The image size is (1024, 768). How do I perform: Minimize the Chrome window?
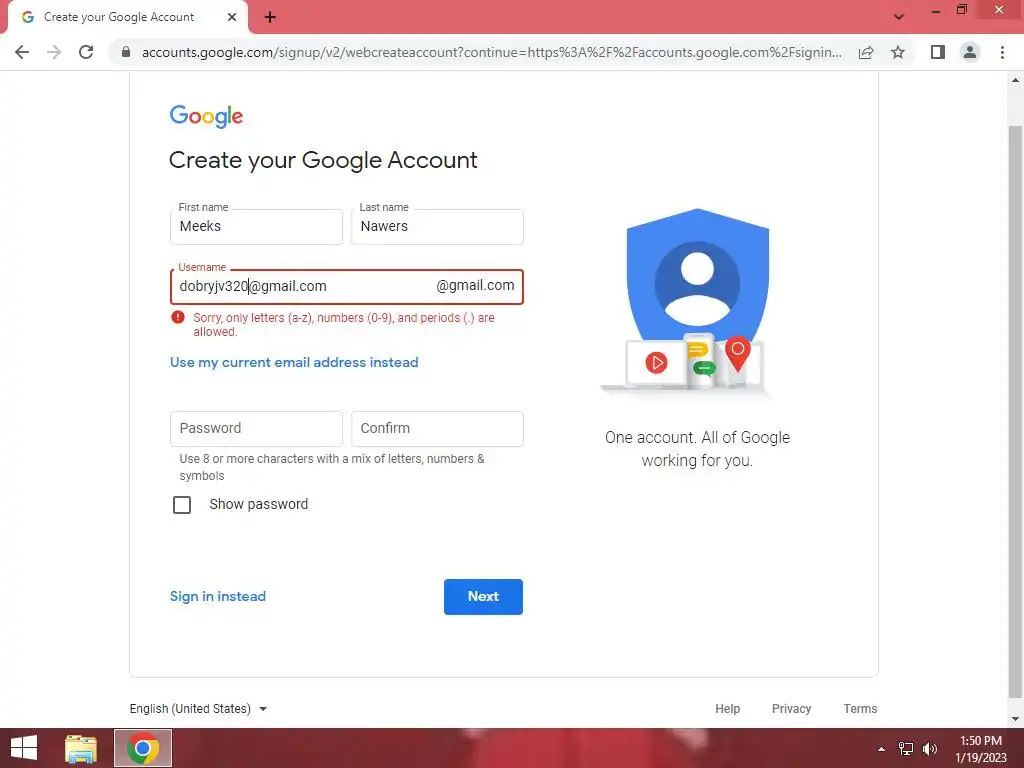click(x=936, y=10)
